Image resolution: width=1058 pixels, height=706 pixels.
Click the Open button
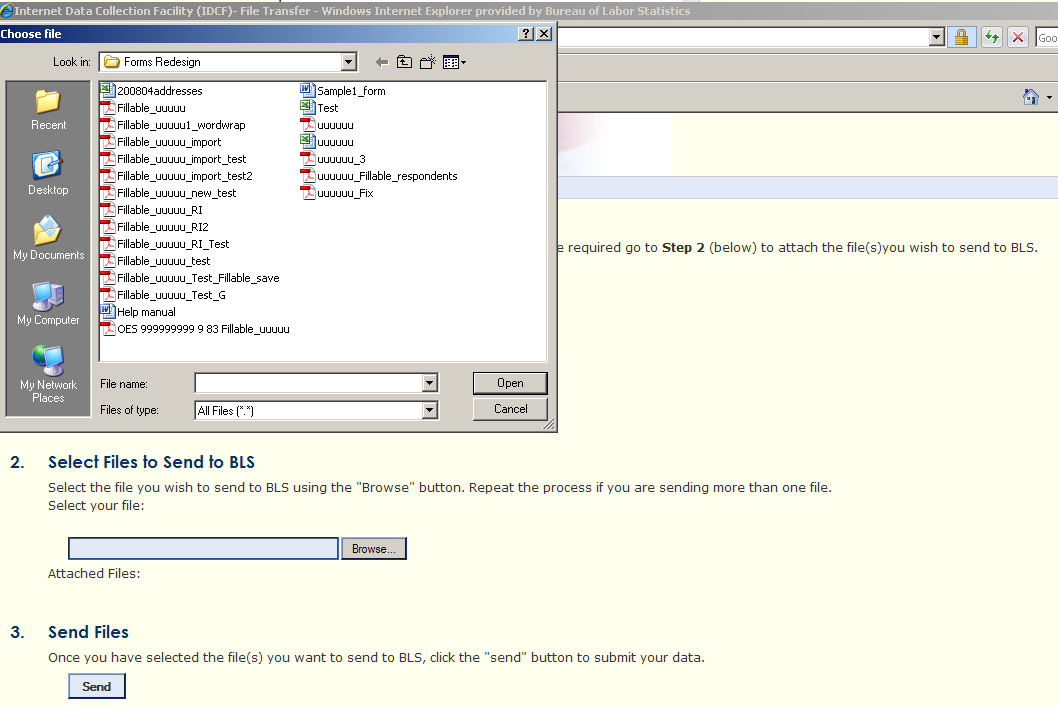510,383
